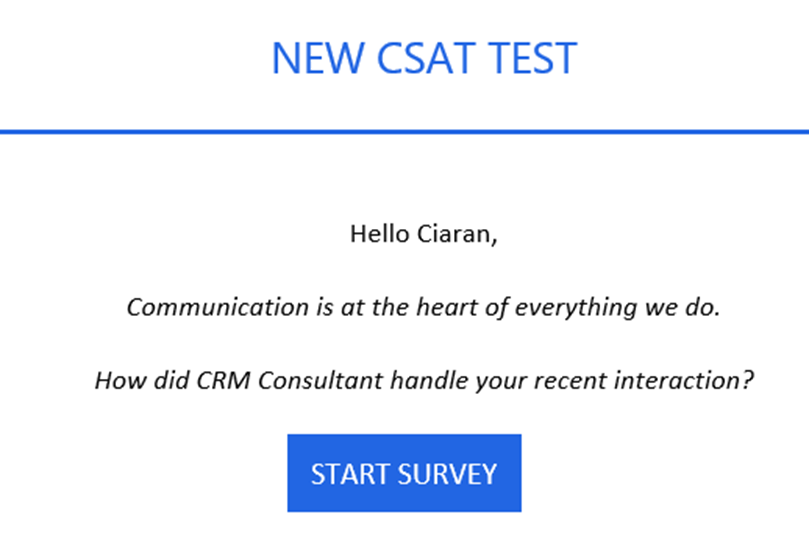
Task: Click the word SURVEY on blue button
Action: [x=447, y=474]
